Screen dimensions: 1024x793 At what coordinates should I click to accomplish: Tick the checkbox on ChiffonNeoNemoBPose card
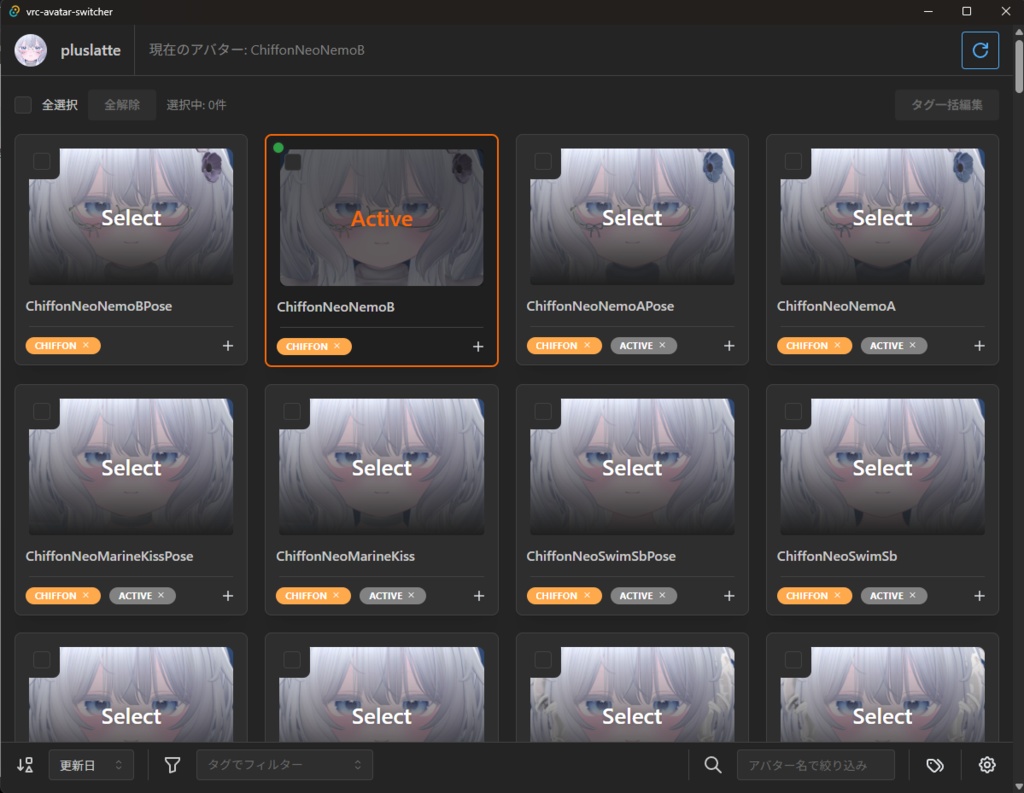pos(40,160)
